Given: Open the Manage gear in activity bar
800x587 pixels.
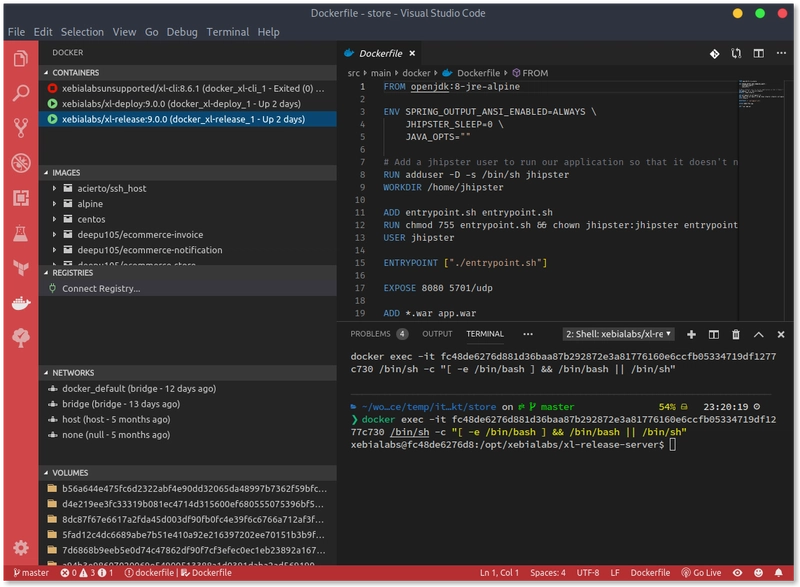Looking at the screenshot, I should coord(20,548).
